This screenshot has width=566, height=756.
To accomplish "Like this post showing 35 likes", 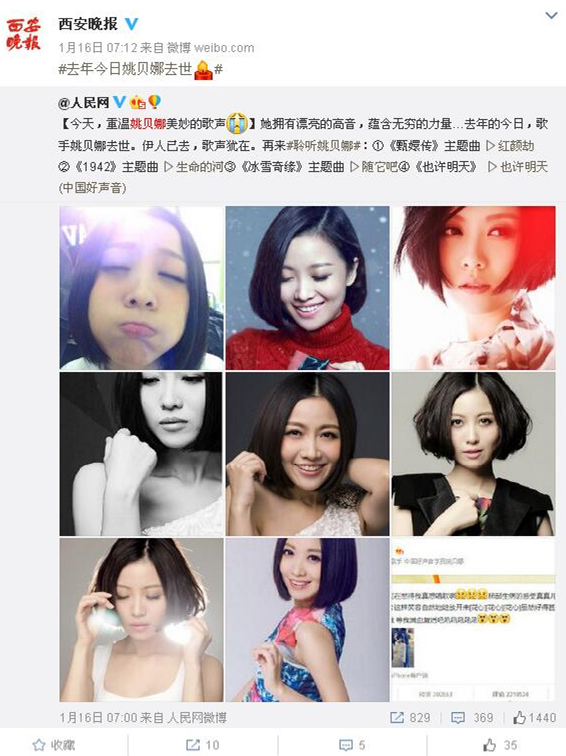I will 500,745.
